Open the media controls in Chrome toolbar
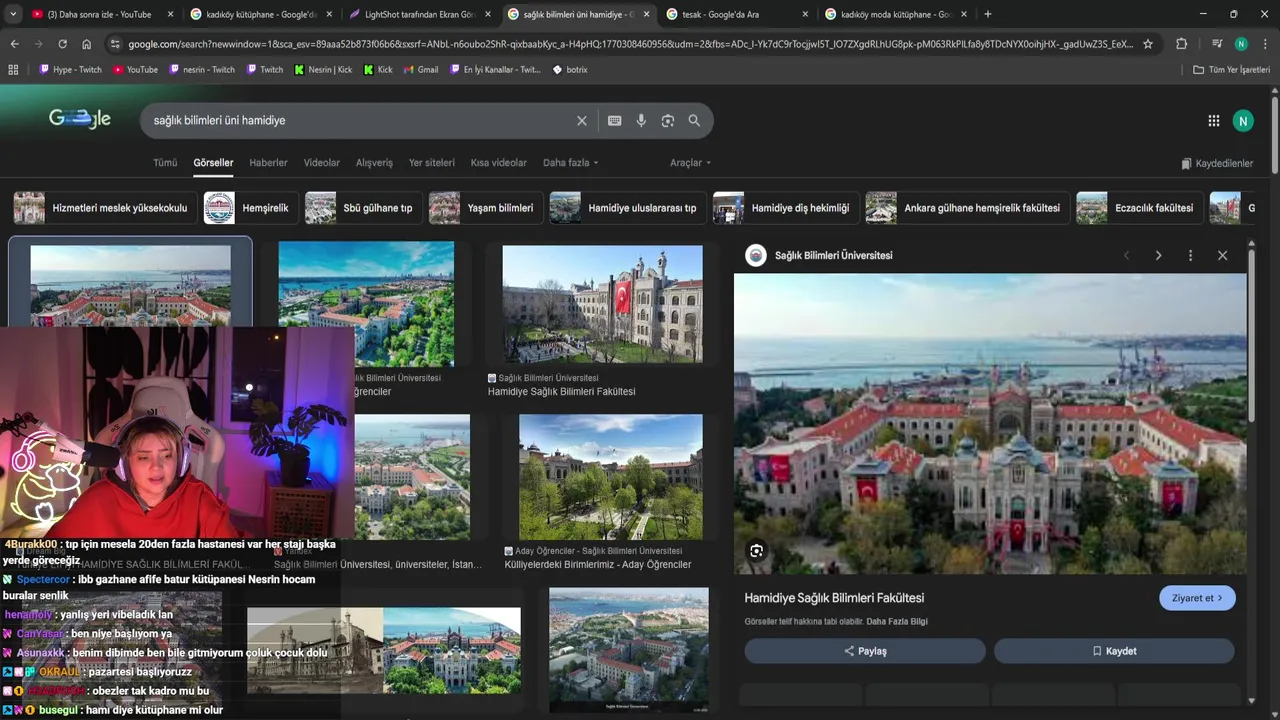The width and height of the screenshot is (1280, 720). point(1217,44)
